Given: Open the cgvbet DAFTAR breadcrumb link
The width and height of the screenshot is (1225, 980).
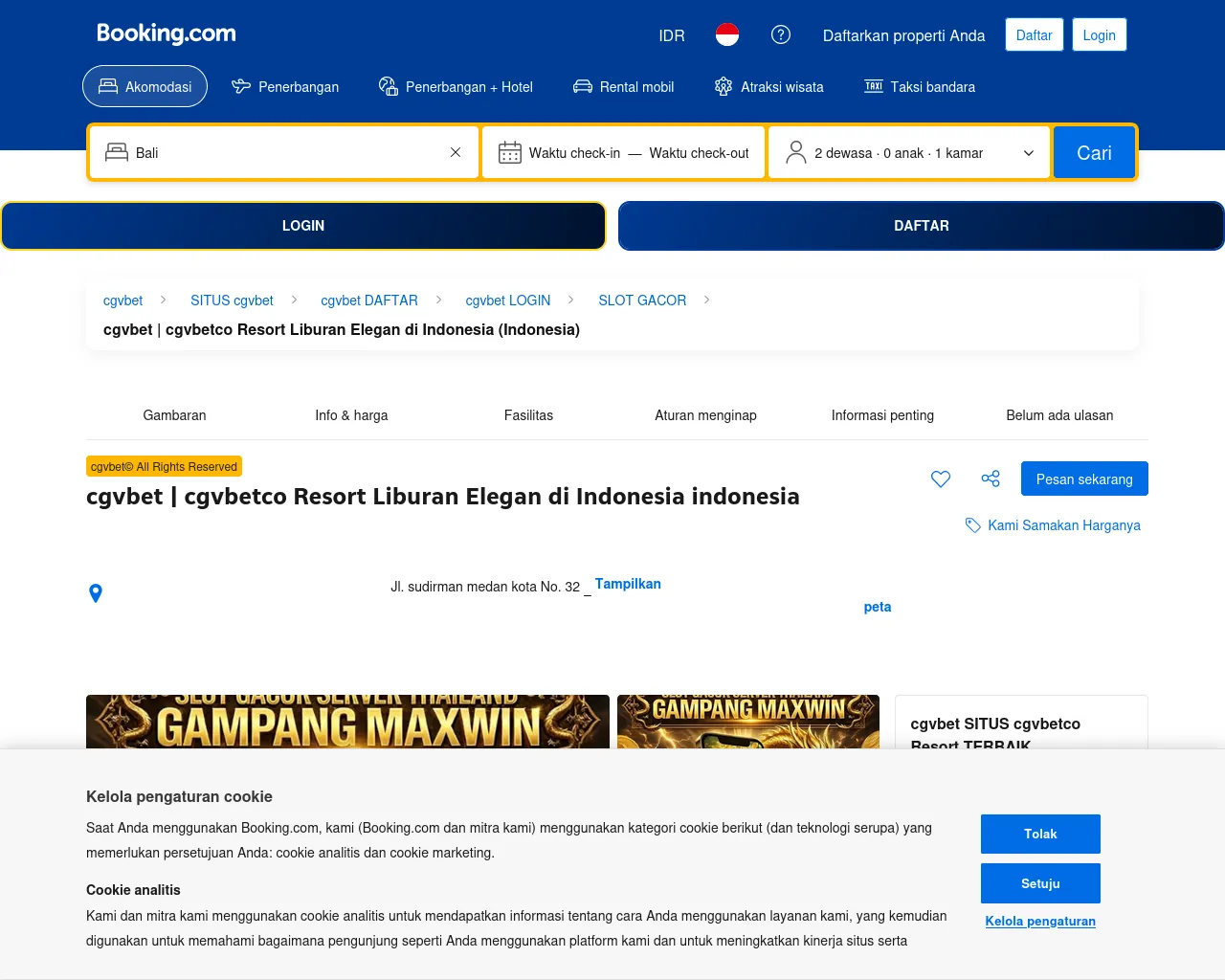Looking at the screenshot, I should pyautogui.click(x=369, y=301).
